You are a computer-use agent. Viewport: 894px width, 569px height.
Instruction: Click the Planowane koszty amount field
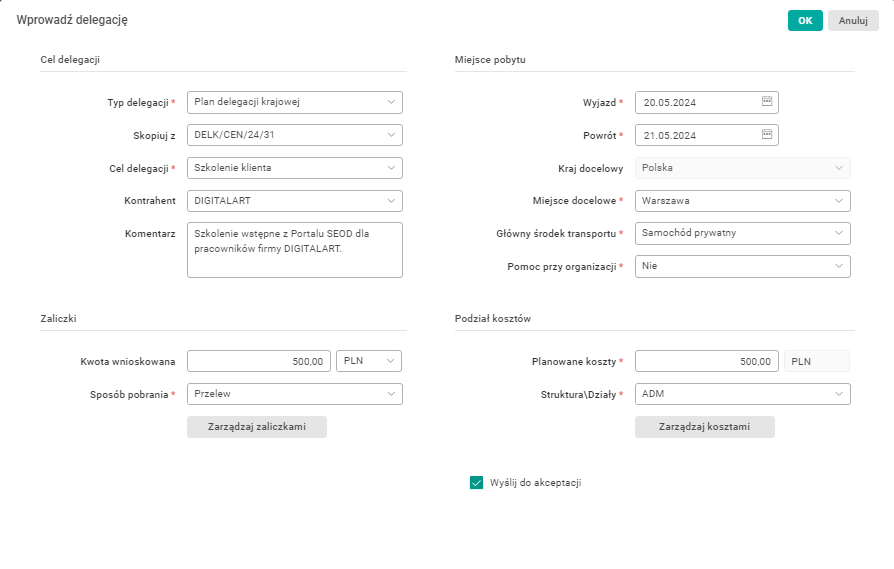coord(707,361)
